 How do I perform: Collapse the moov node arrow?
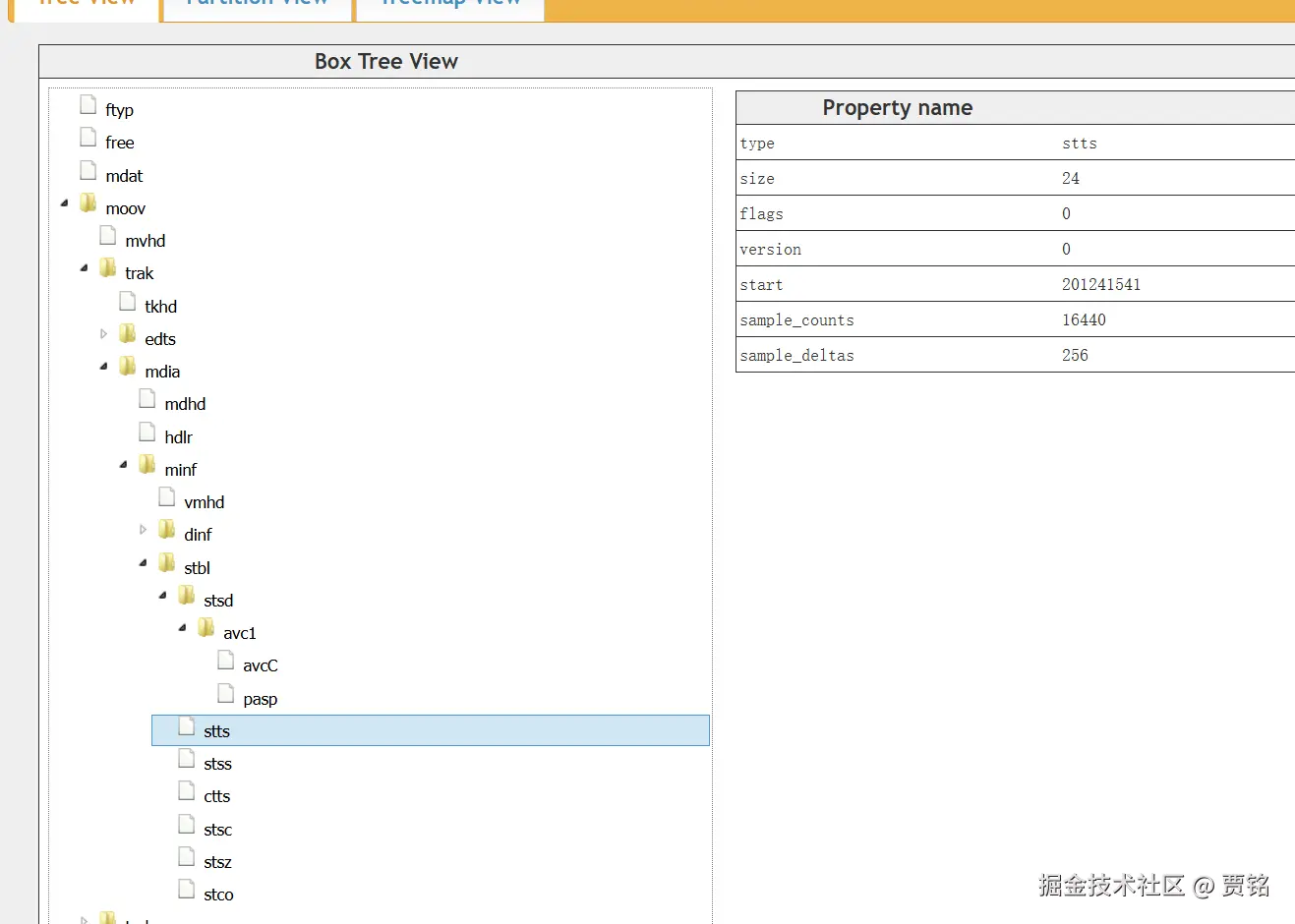65,203
